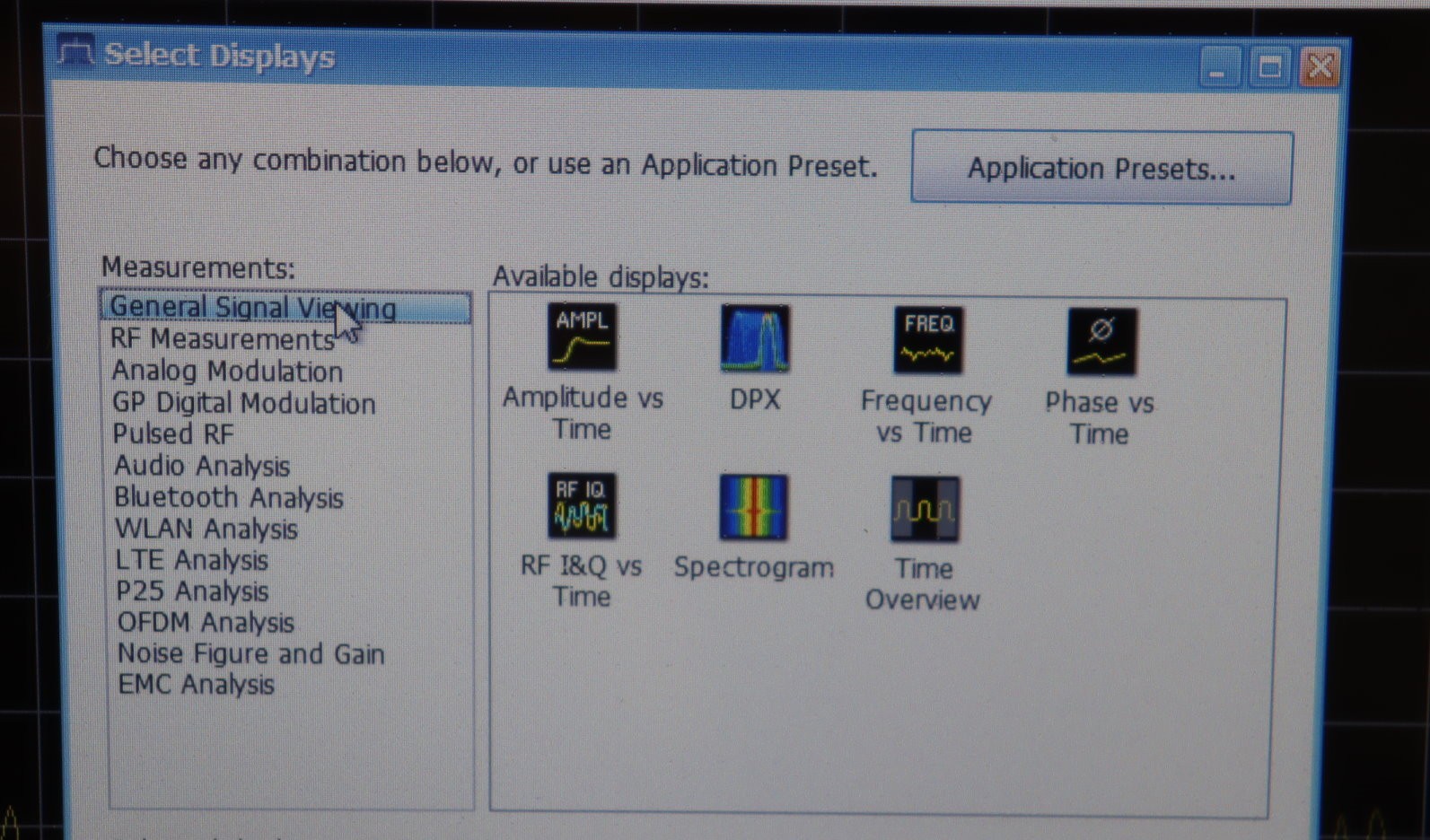Image resolution: width=1430 pixels, height=840 pixels.
Task: Select P25 Analysis in the list
Action: point(193,591)
